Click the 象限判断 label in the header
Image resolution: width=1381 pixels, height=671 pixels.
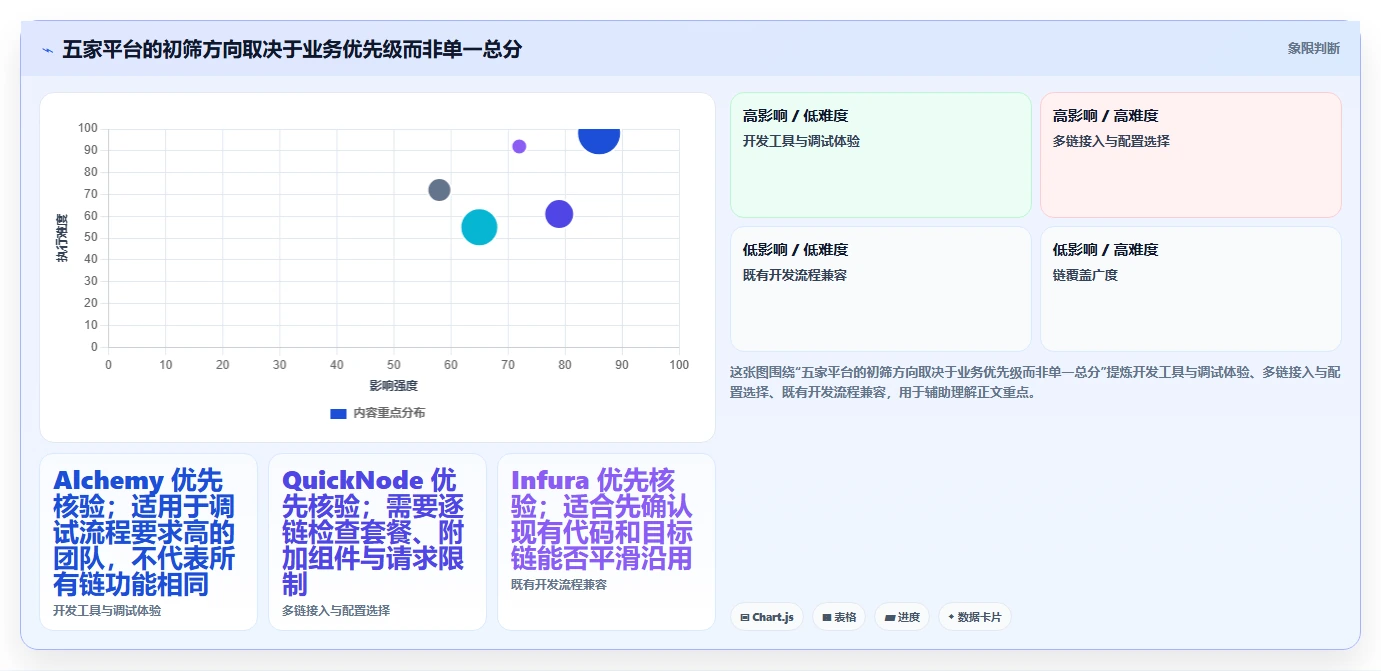tap(1314, 48)
